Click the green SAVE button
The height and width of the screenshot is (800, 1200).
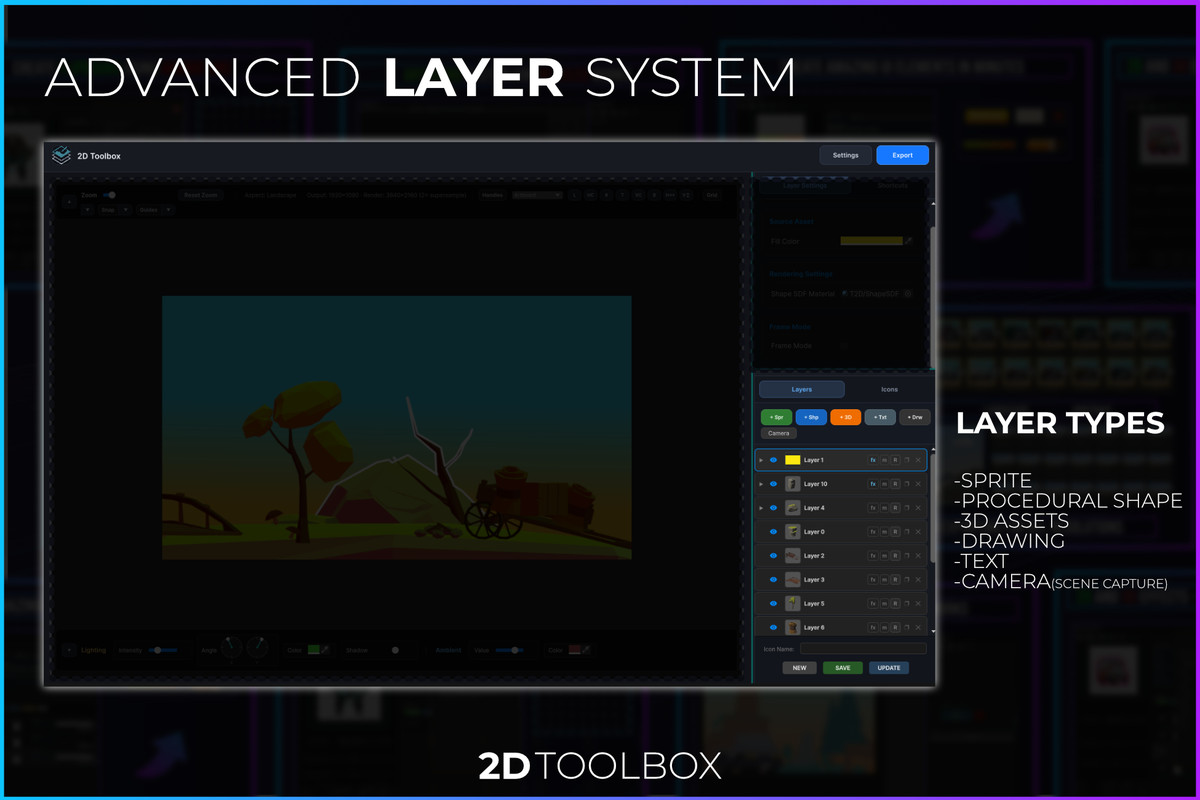click(843, 667)
